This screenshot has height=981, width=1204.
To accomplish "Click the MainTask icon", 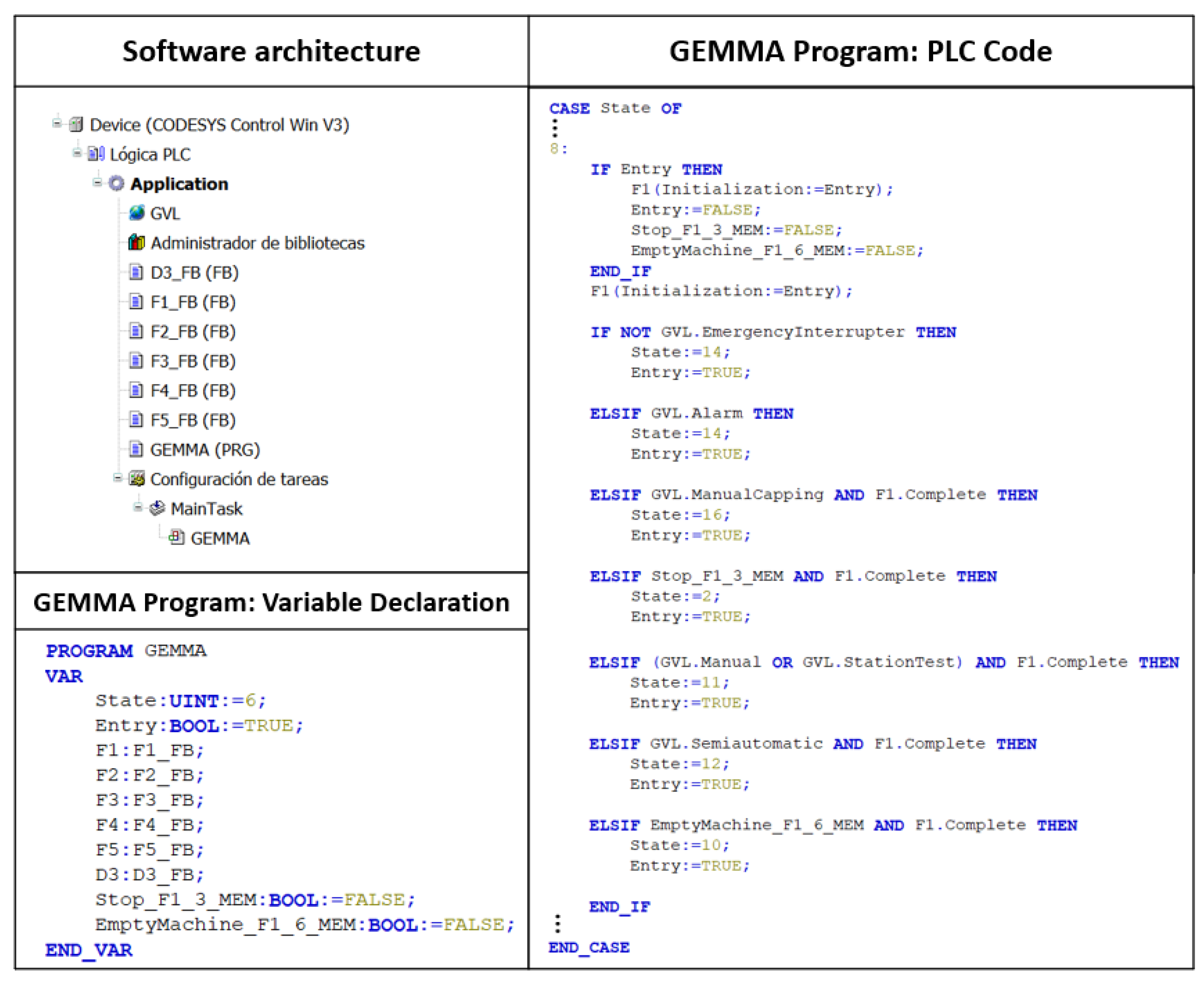I will pyautogui.click(x=157, y=509).
